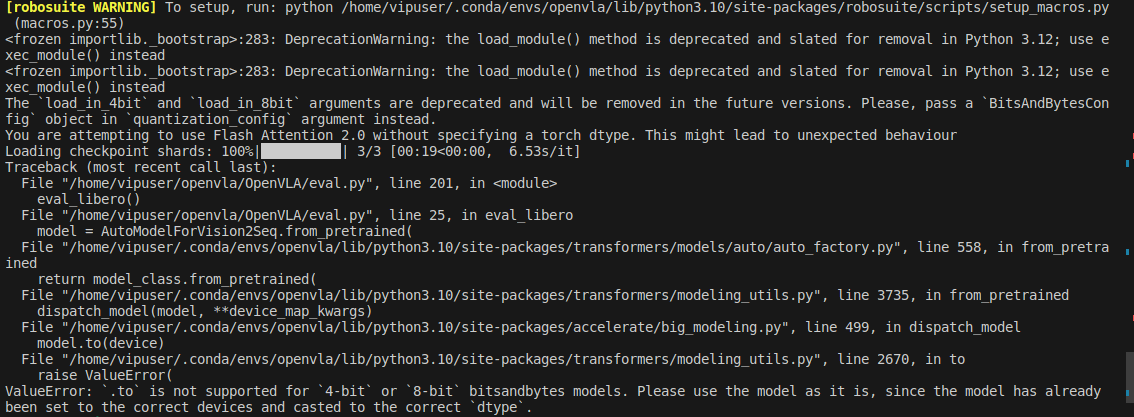Click the ValueError message at the bottom
This screenshot has height=417, width=1134.
[x=550, y=391]
